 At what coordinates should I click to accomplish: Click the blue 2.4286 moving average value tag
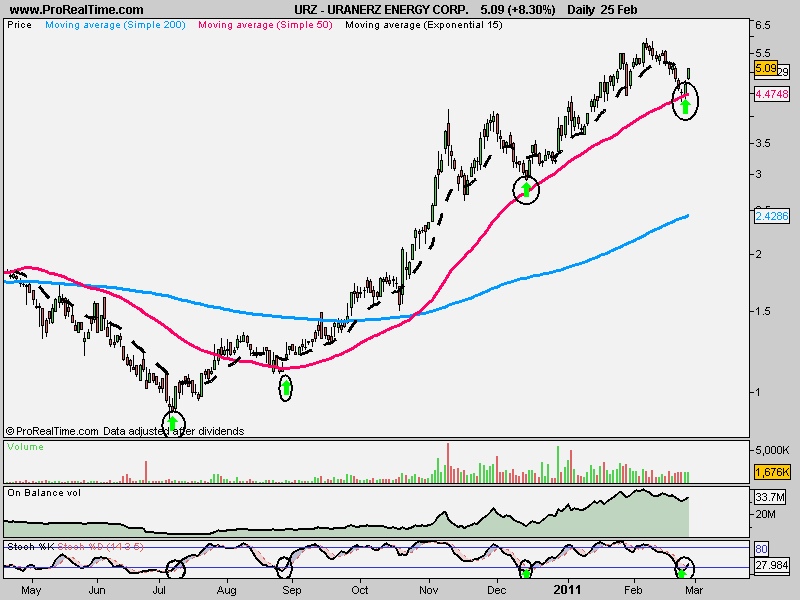pos(772,216)
